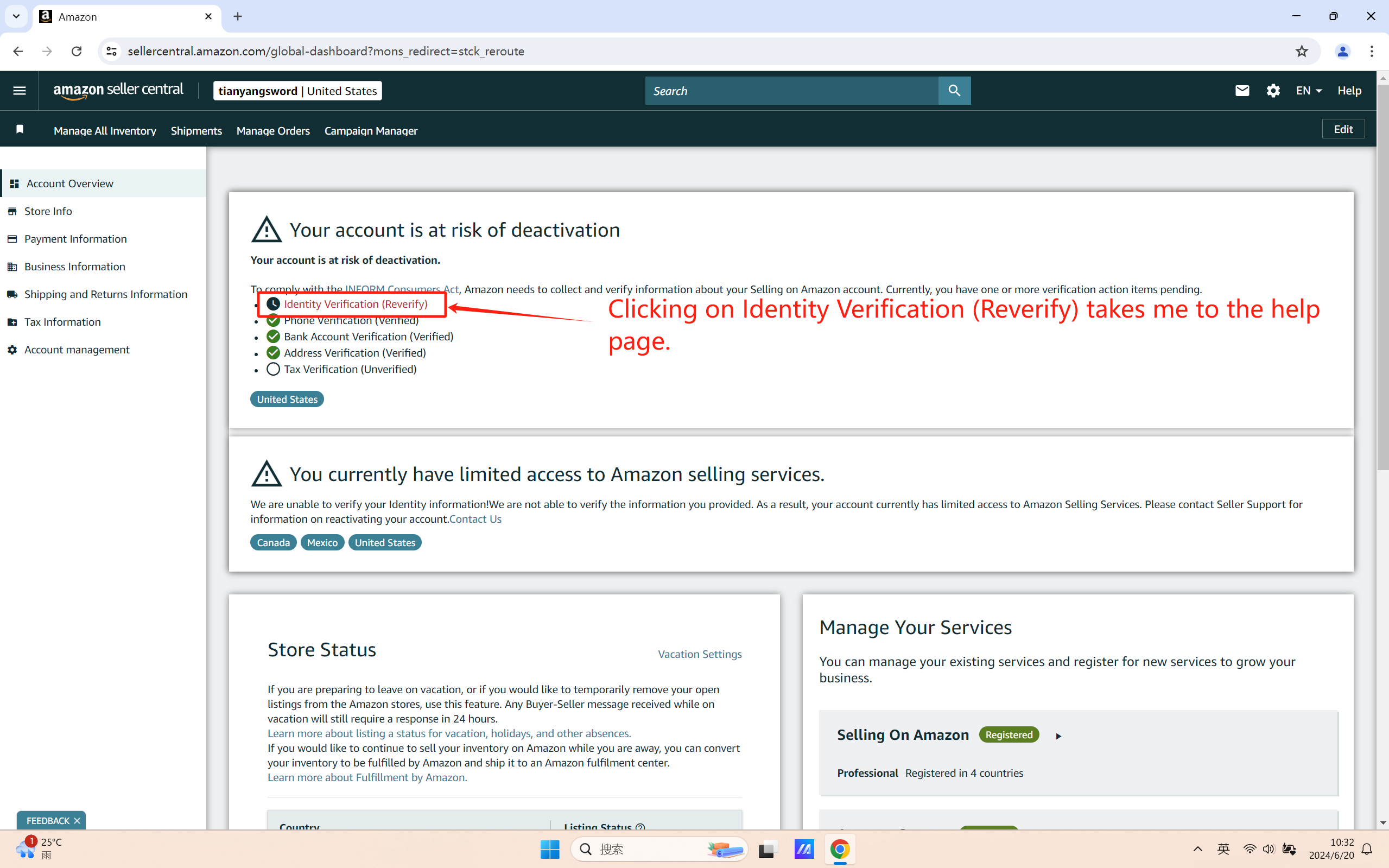Image resolution: width=1389 pixels, height=868 pixels.
Task: Click Shipments navigation tab
Action: click(196, 131)
